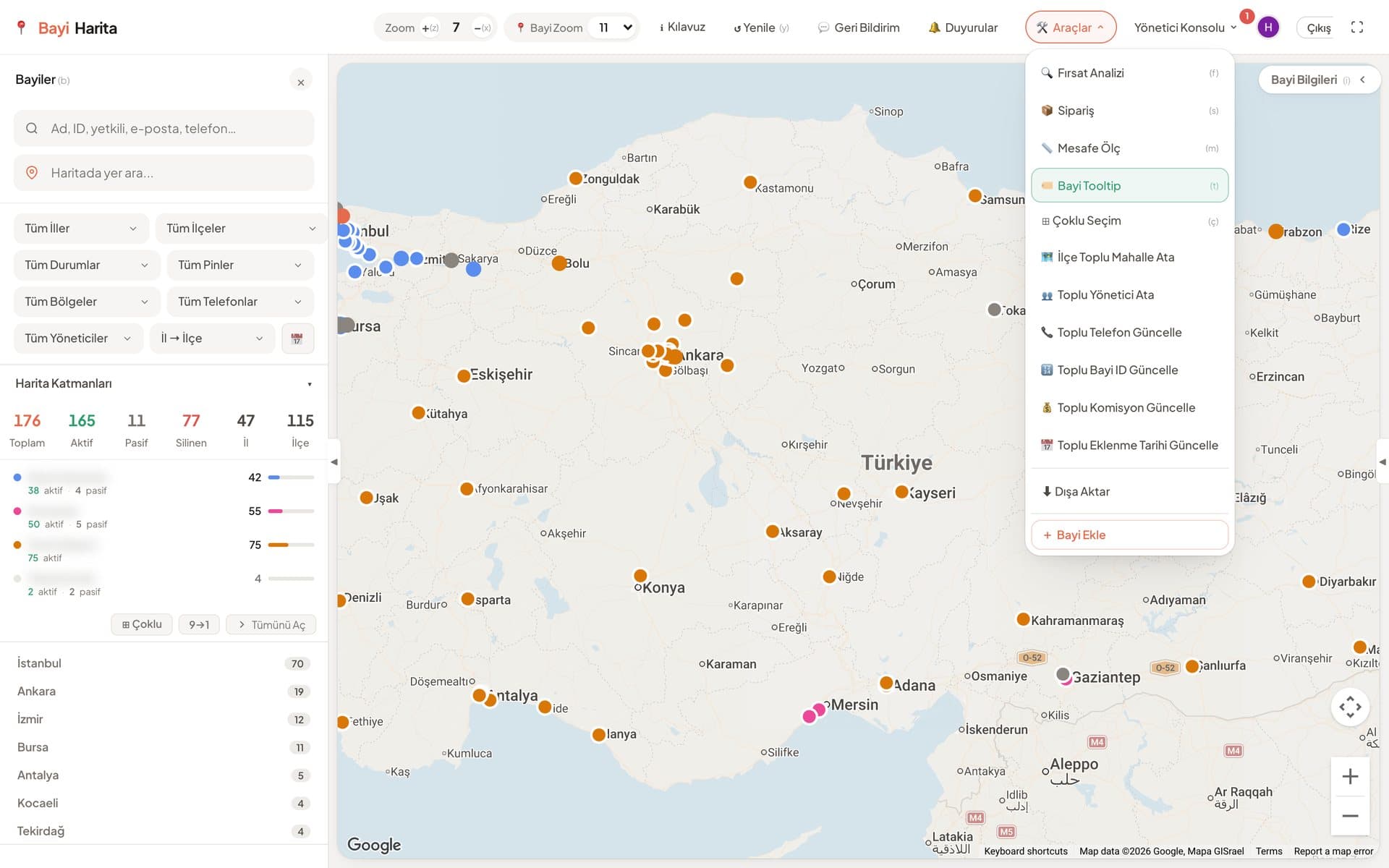Viewport: 1389px width, 868px height.
Task: Click the fullscreen icon in the top bar
Action: coord(1357,27)
